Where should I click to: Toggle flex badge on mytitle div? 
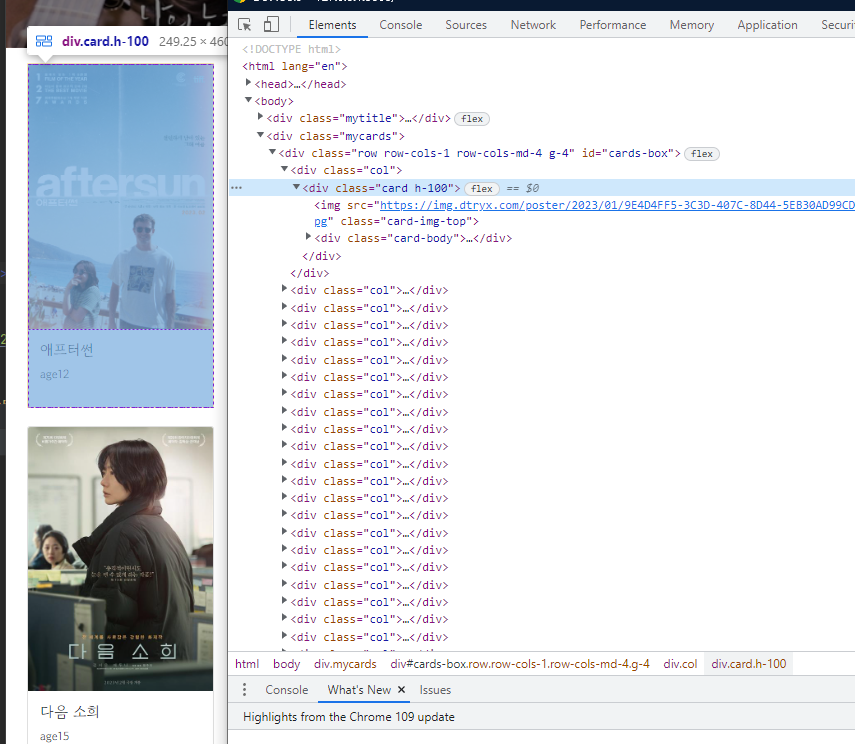tap(472, 118)
